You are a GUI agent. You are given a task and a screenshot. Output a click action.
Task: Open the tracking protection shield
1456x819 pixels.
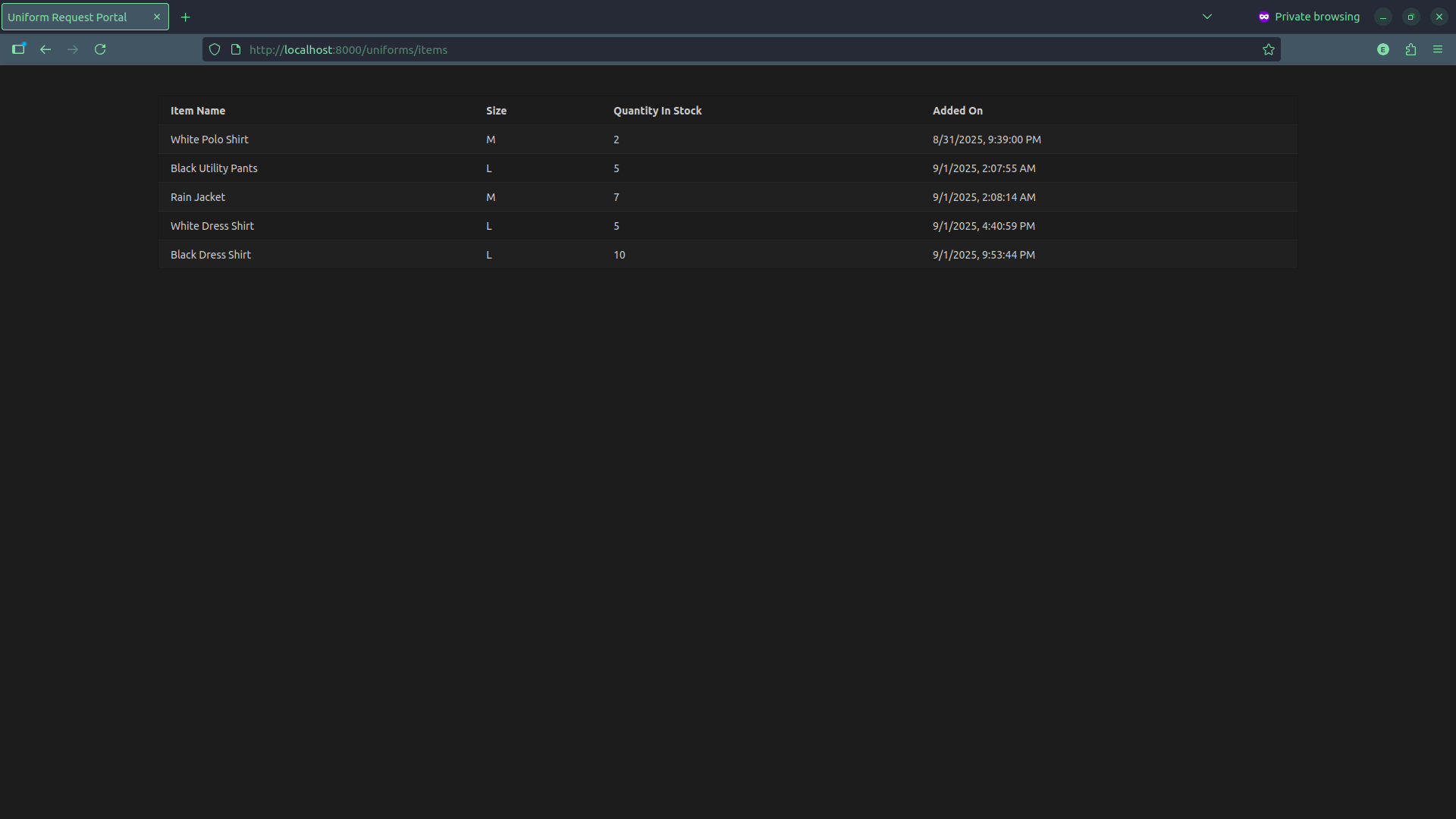click(x=215, y=49)
